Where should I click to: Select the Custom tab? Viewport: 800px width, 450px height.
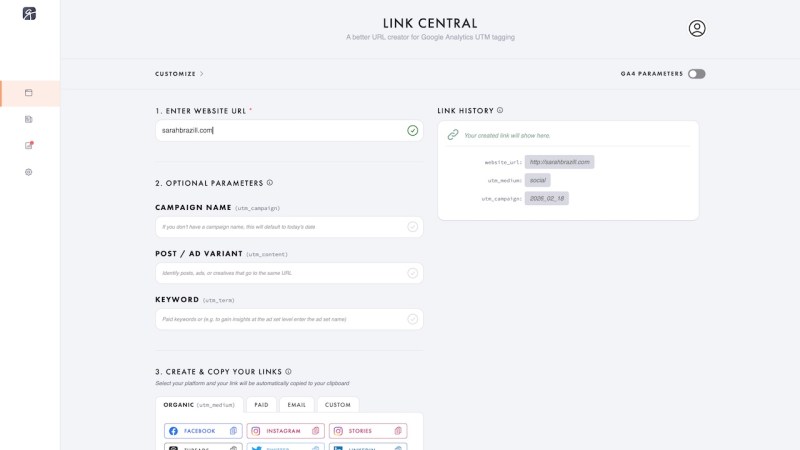point(338,405)
